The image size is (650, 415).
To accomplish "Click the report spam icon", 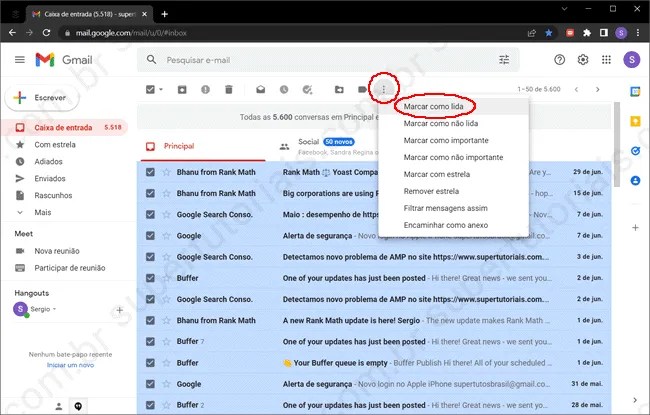I will click(206, 89).
